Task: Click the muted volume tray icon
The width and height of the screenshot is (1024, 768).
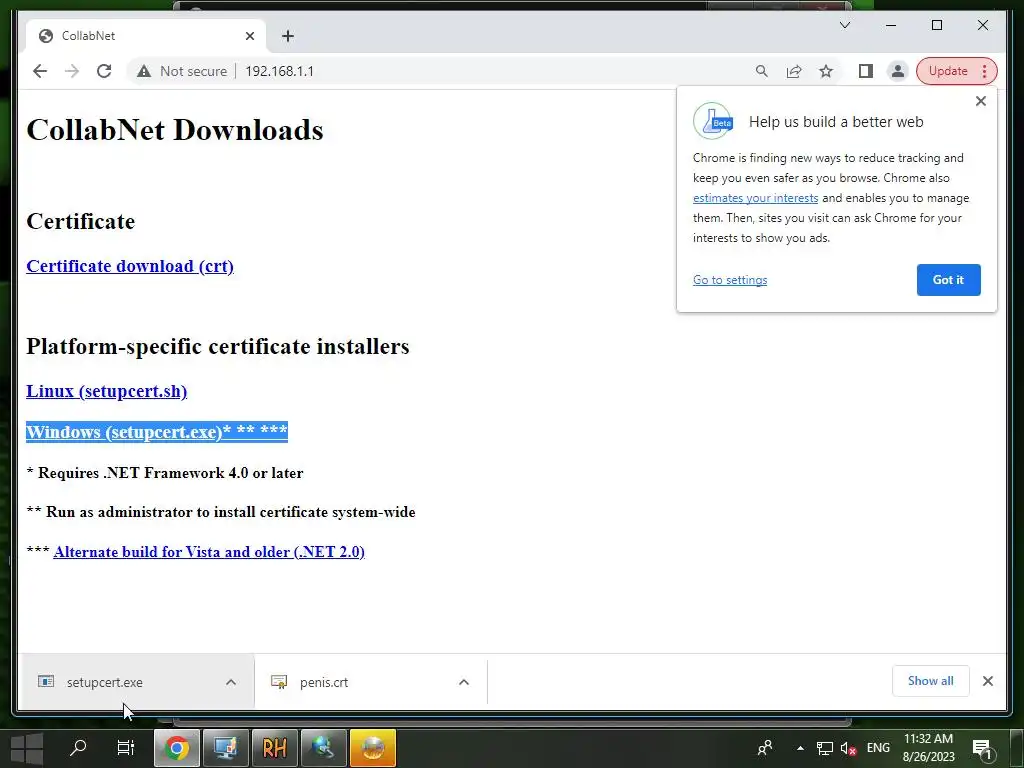Action: point(848,748)
